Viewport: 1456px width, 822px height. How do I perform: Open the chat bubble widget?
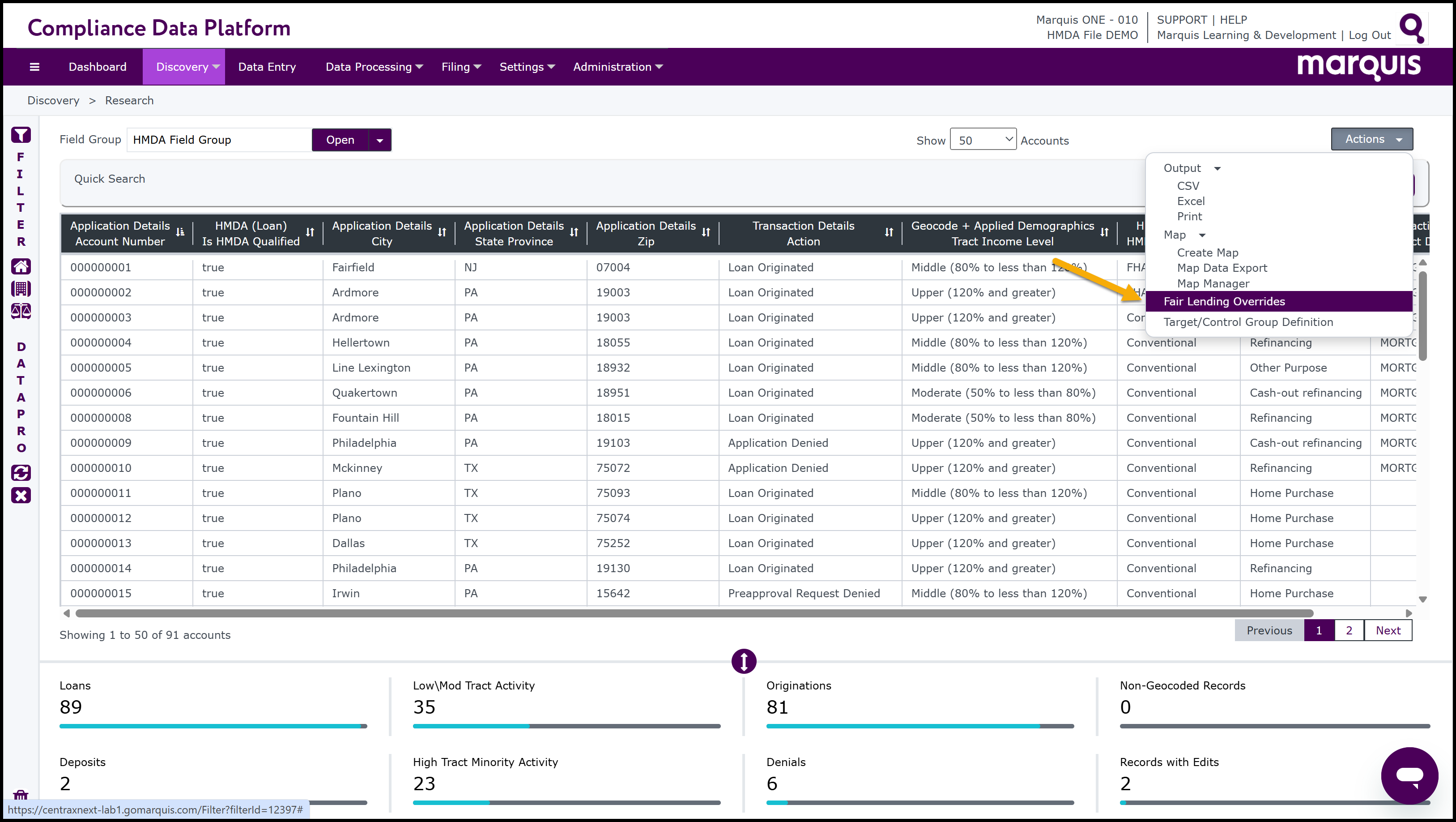coord(1409,775)
